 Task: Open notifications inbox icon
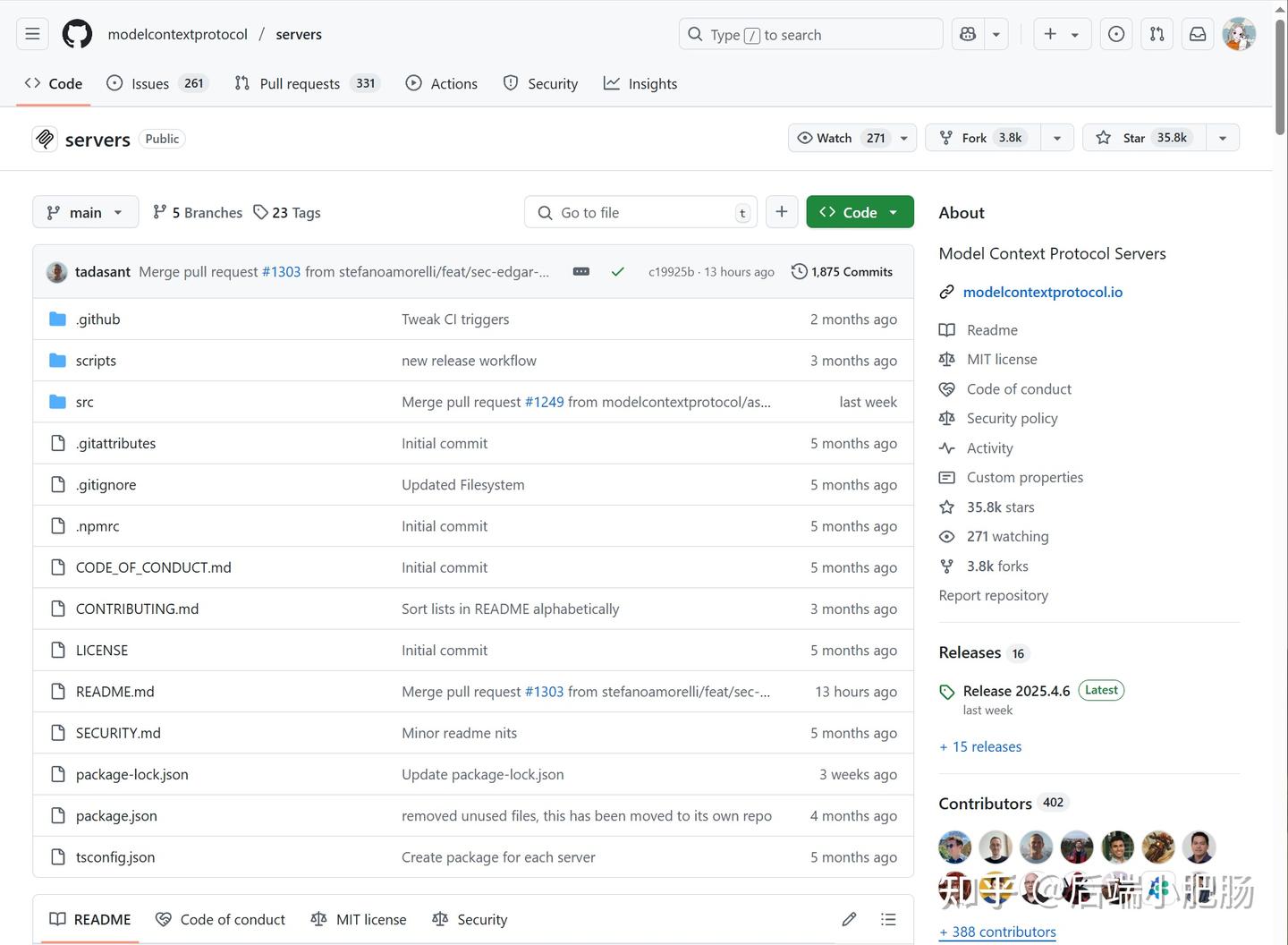click(x=1198, y=34)
